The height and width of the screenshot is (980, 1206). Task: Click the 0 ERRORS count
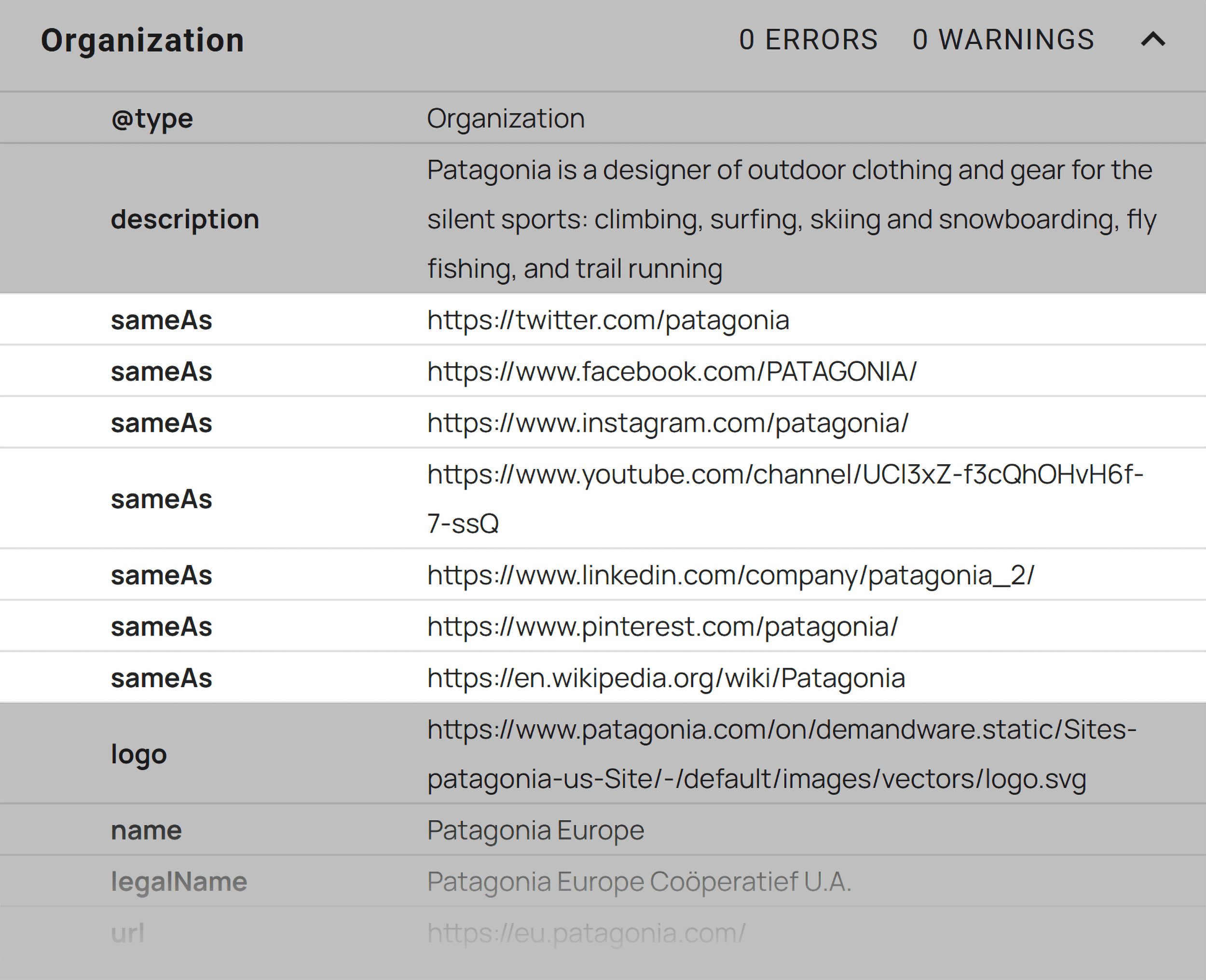click(808, 40)
